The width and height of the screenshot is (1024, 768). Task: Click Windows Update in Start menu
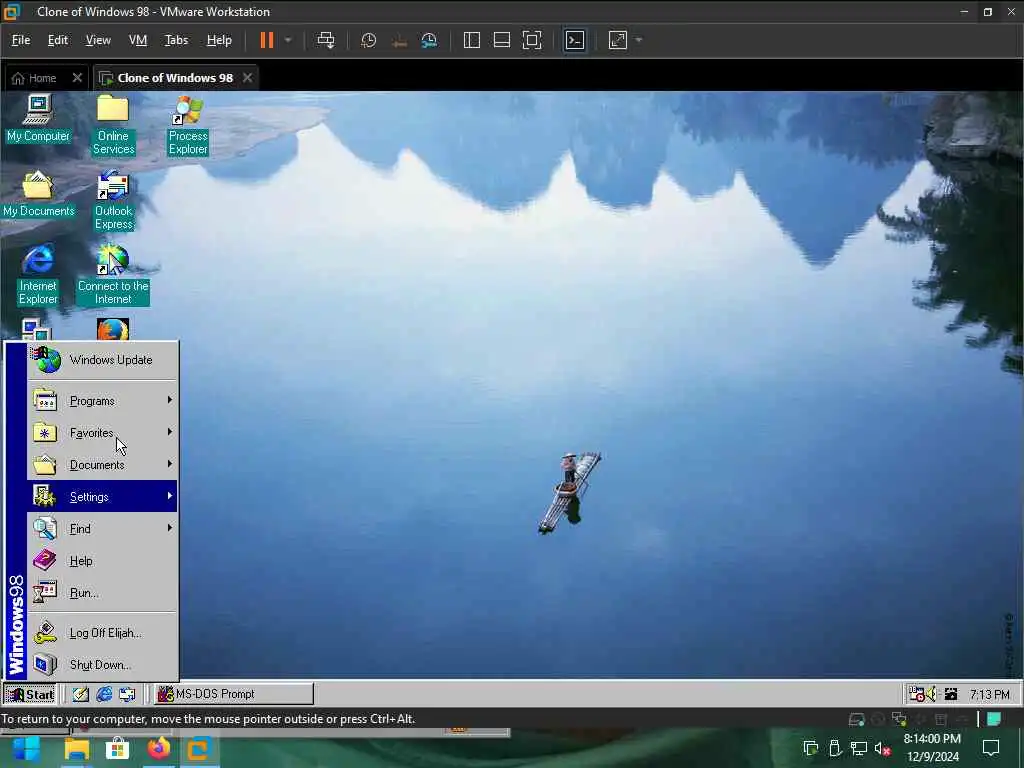pyautogui.click(x=102, y=360)
